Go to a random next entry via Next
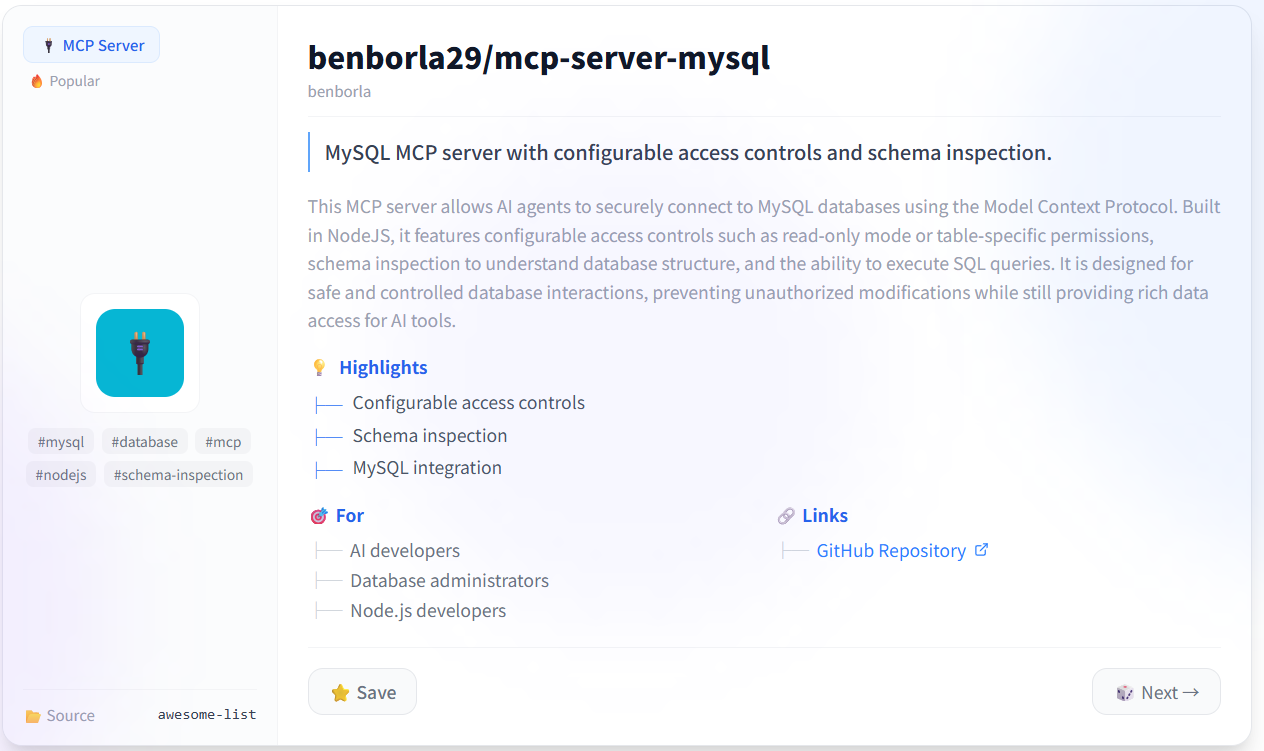 click(1156, 692)
